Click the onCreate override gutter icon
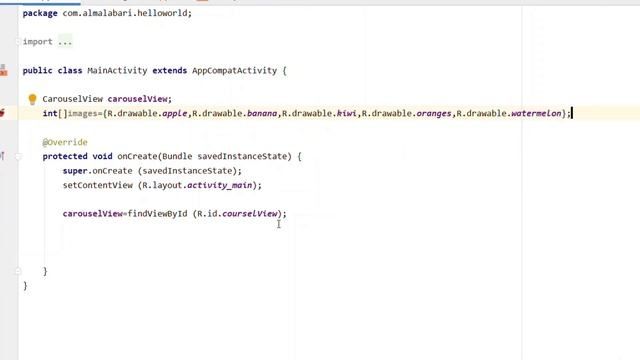The width and height of the screenshot is (640, 360). click(x=2, y=156)
